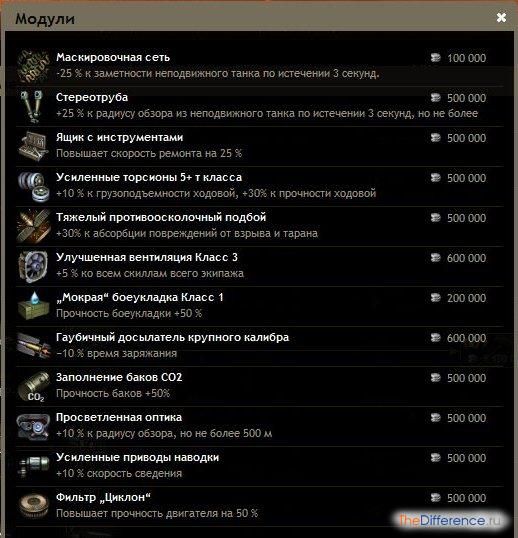Select Улучшенная вентиляция Класс 3 title
Image resolution: width=518 pixels, height=538 pixels.
(x=147, y=257)
